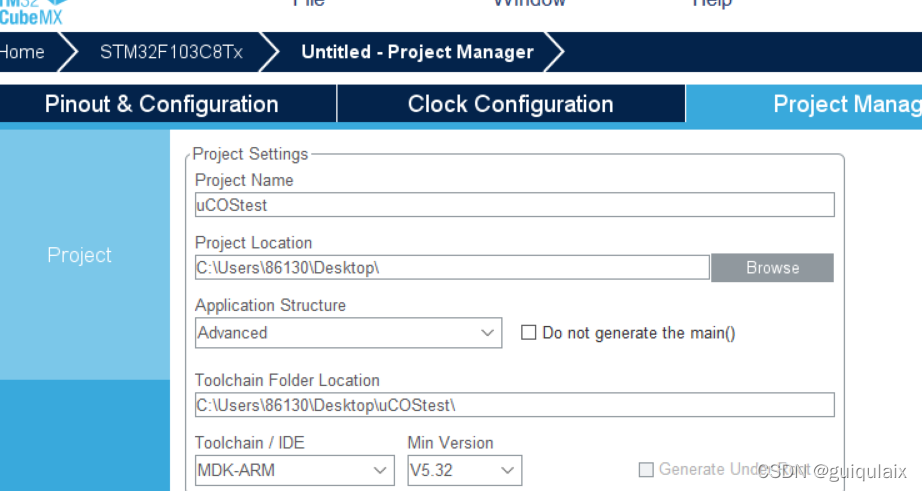The image size is (922, 491).
Task: Click Toolchain Folder Location field
Action: tap(515, 405)
